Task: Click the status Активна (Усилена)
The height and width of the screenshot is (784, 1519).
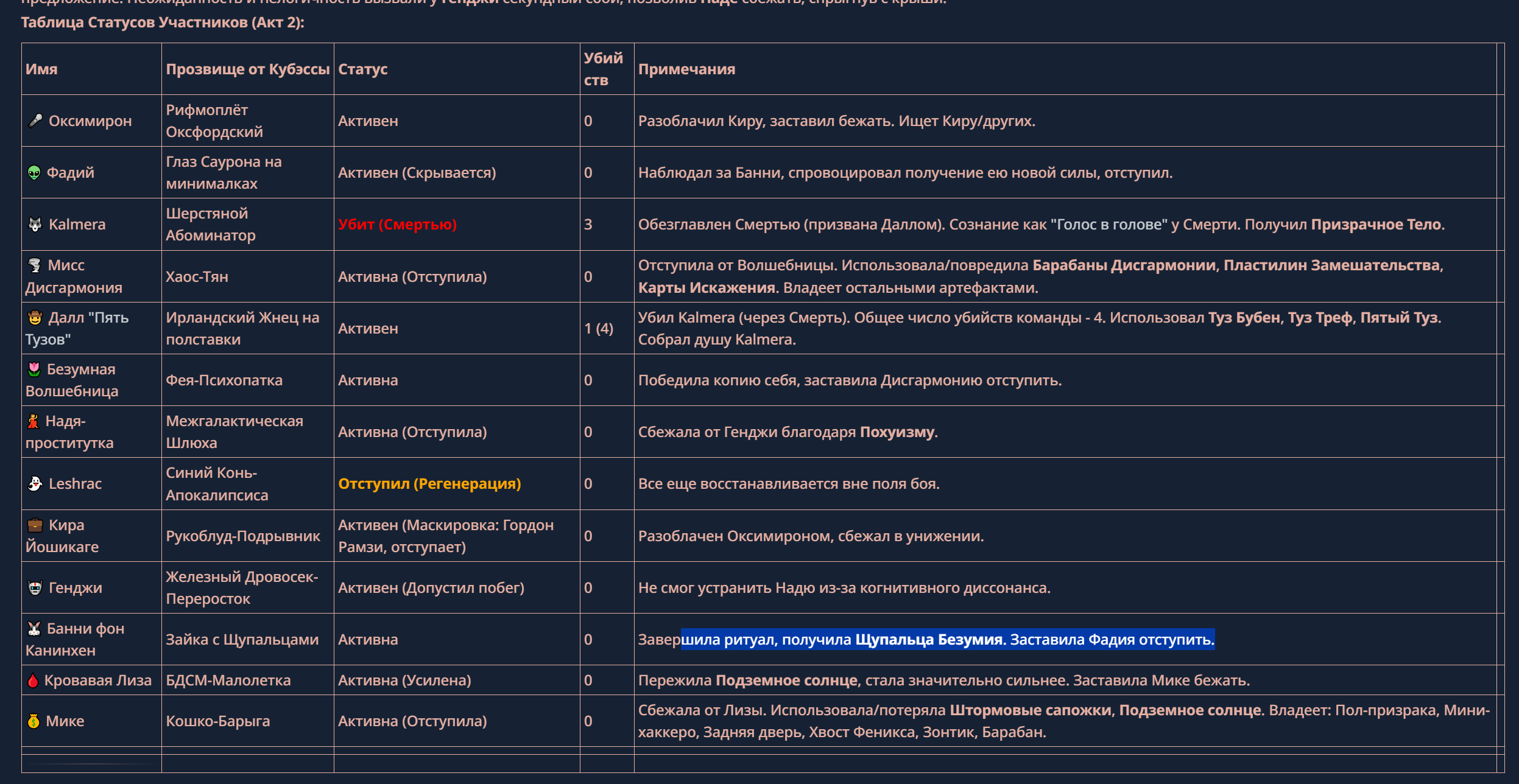Action: (x=404, y=680)
